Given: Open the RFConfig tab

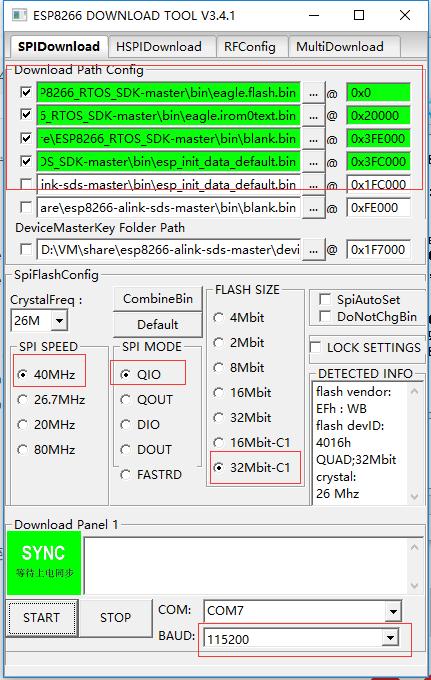Looking at the screenshot, I should [250, 46].
